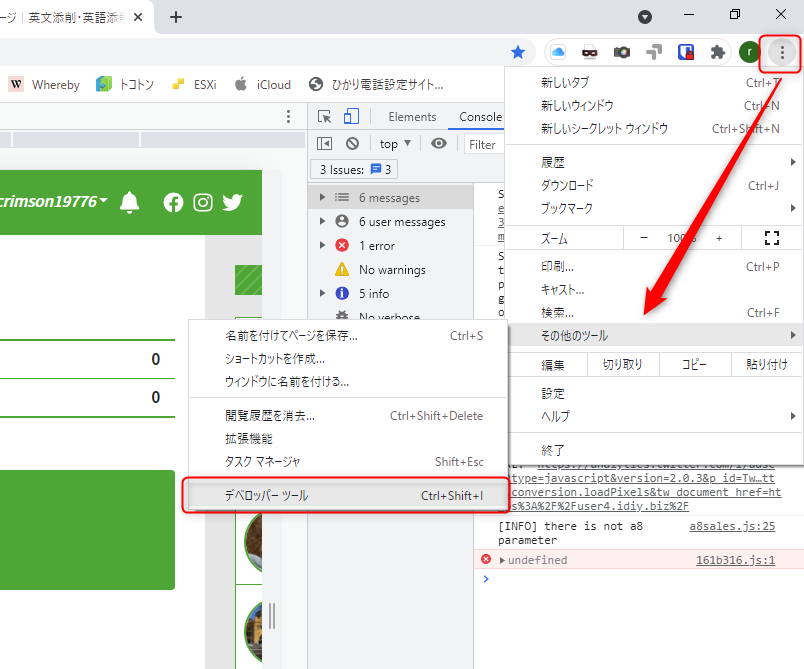Open the トコトン bookmark
The width and height of the screenshot is (804, 669).
pyautogui.click(x=125, y=84)
